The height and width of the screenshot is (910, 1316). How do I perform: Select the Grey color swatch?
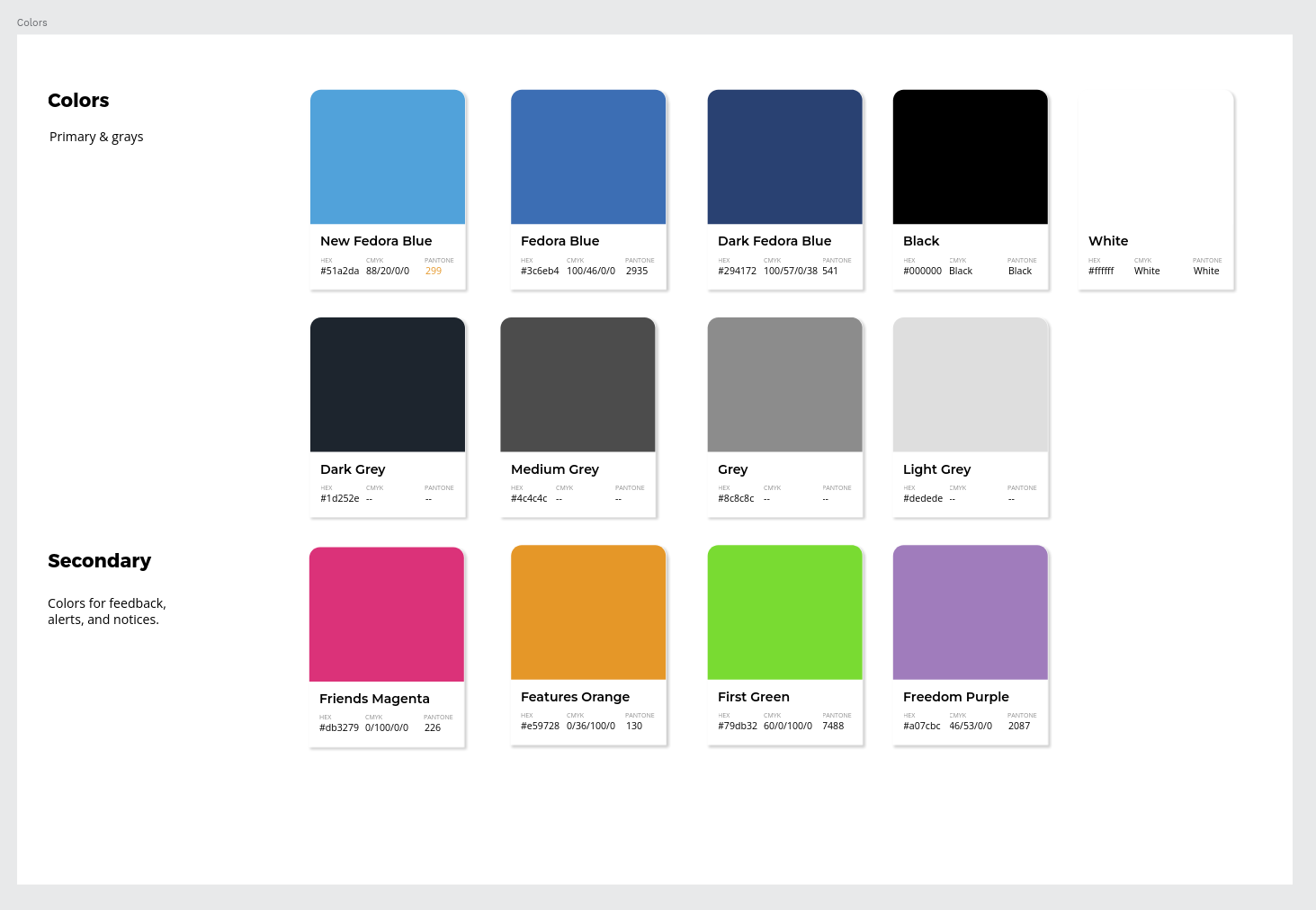coord(785,385)
